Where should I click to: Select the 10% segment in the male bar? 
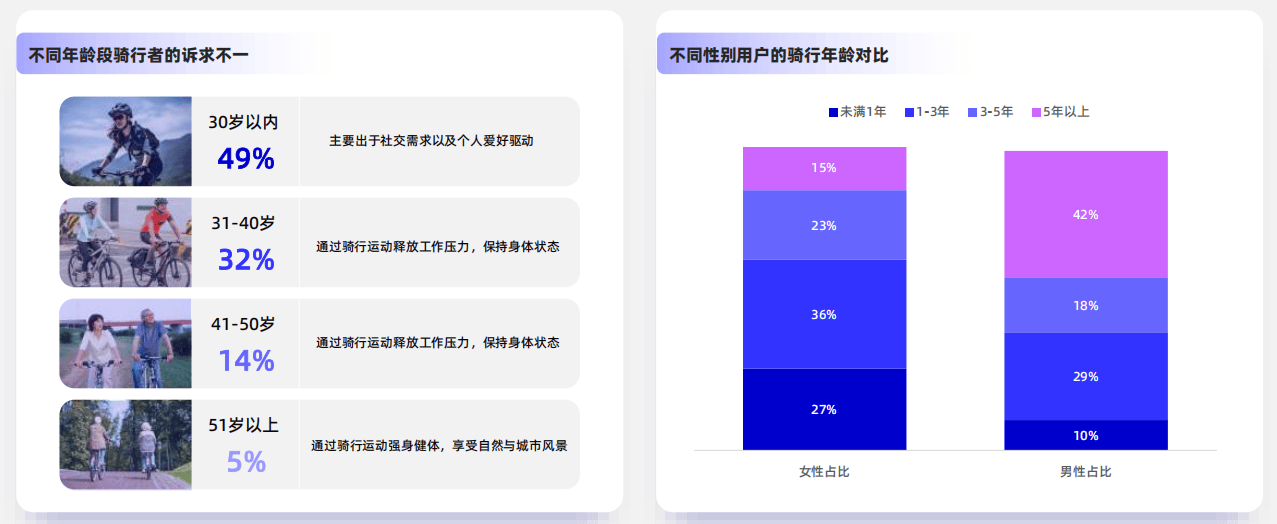point(1086,435)
